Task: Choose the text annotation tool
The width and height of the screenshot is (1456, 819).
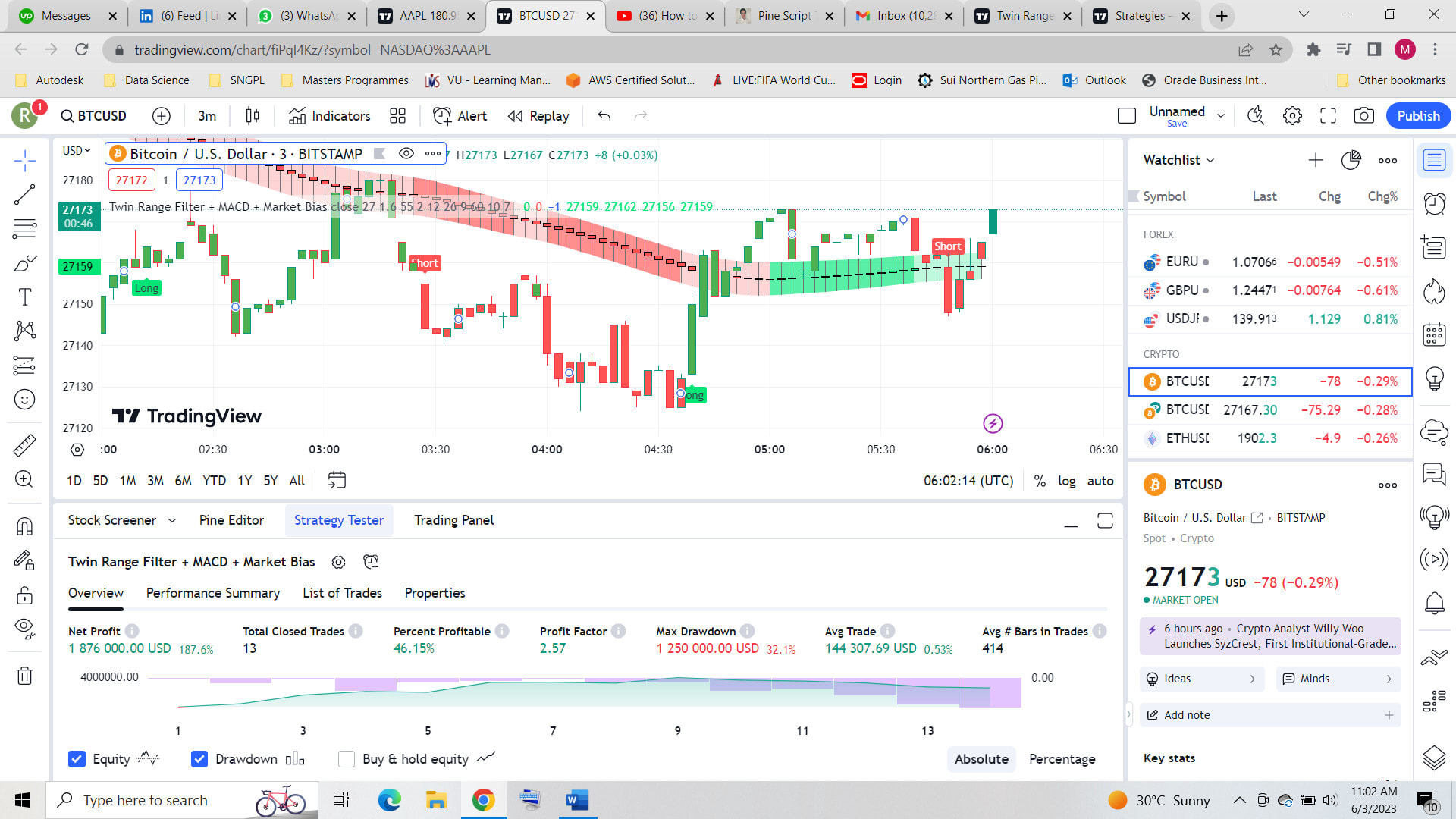Action: [x=25, y=297]
